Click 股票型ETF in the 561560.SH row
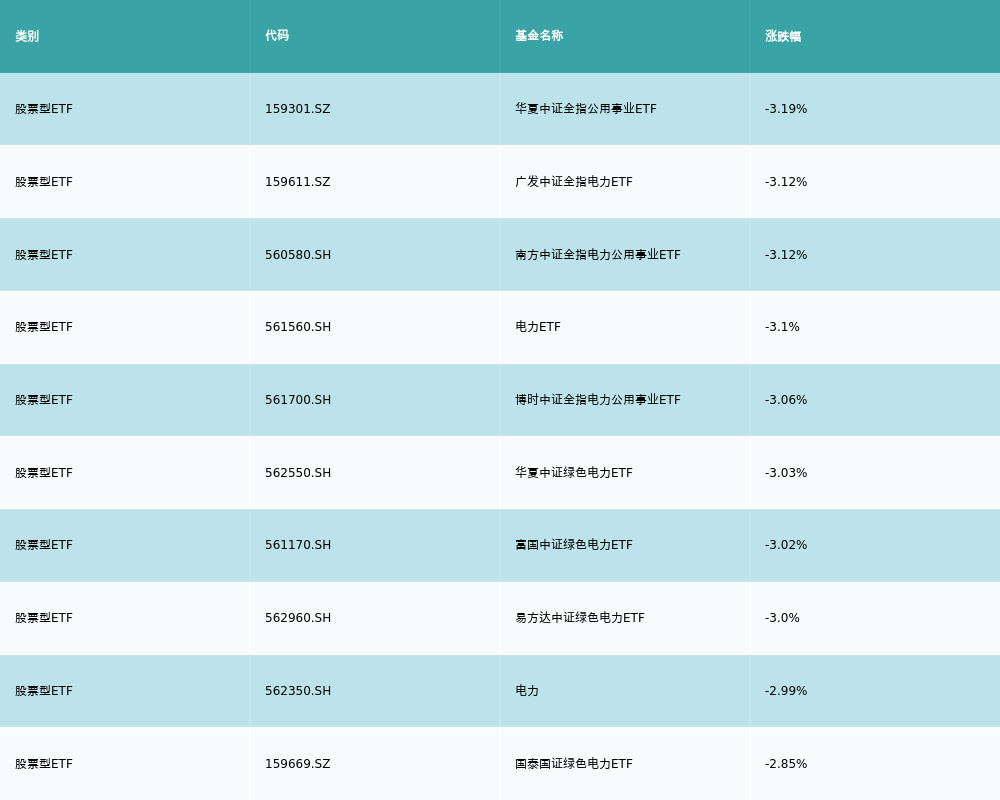Viewport: 1000px width, 800px height. [44, 327]
